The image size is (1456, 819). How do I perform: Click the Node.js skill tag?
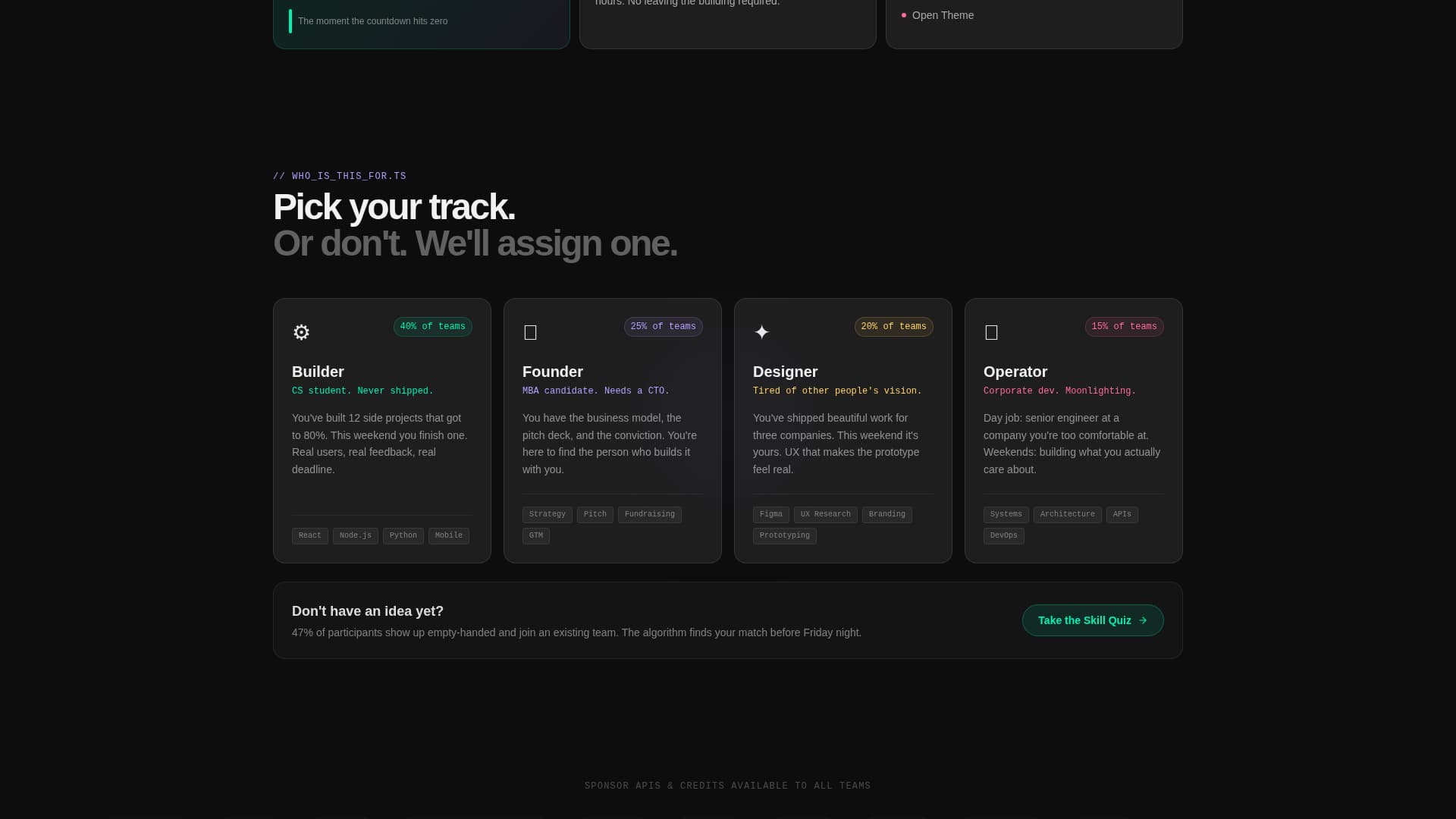point(356,536)
